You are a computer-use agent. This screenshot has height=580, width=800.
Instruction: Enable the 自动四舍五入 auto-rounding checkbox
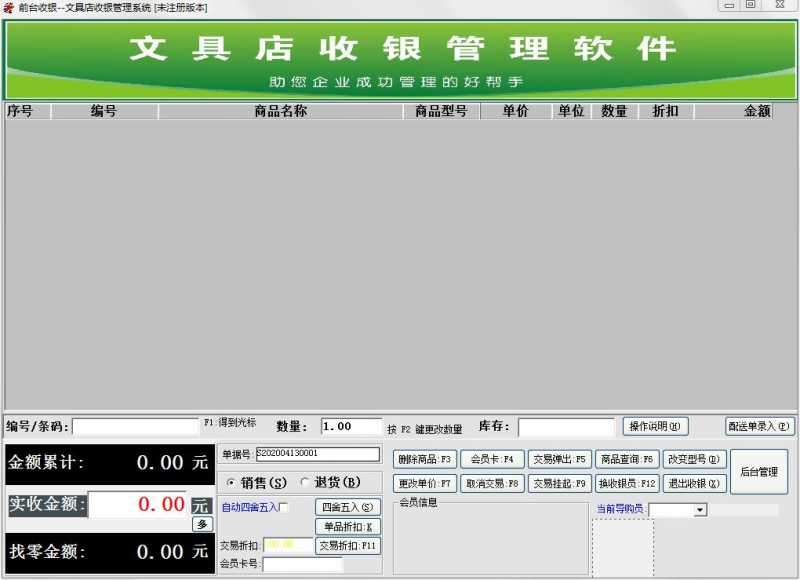(x=283, y=506)
